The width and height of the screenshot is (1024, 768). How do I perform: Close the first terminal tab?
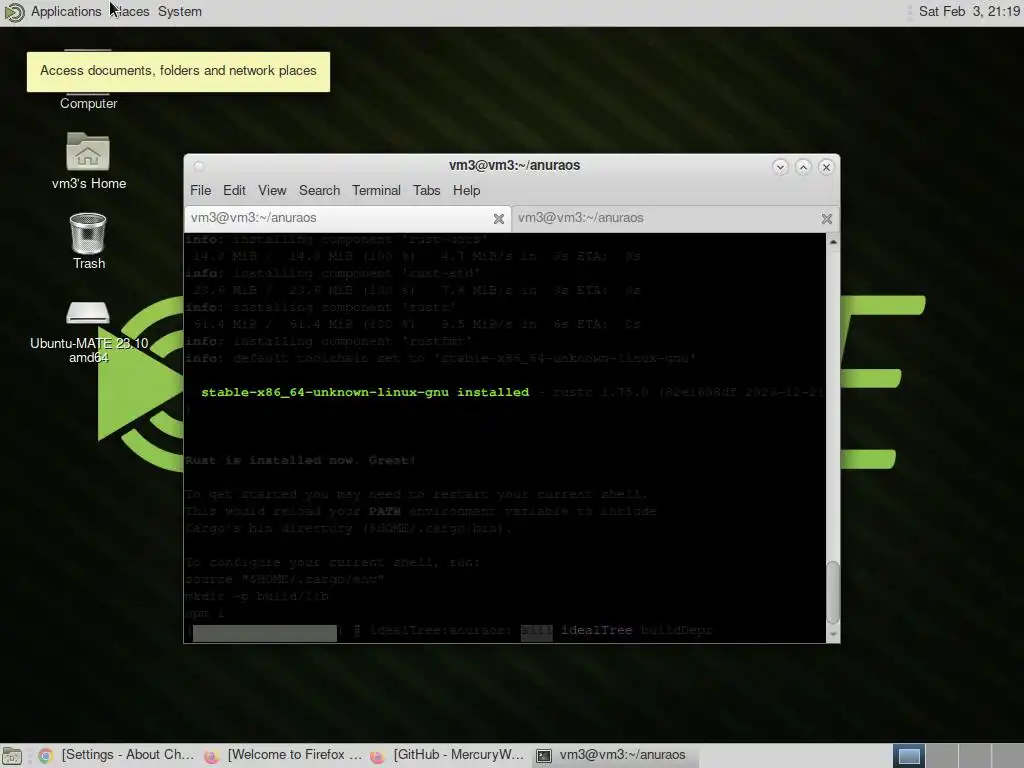tap(498, 219)
